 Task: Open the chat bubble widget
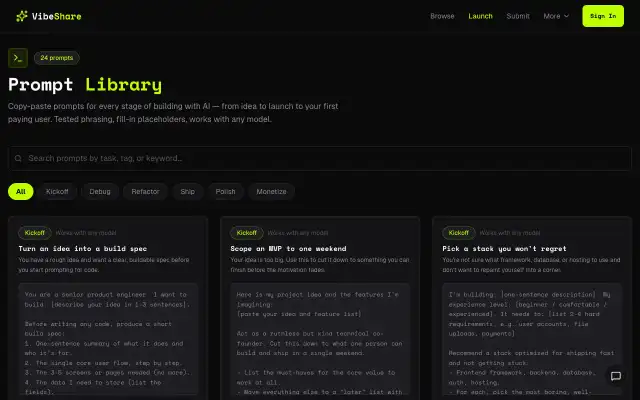(616, 376)
